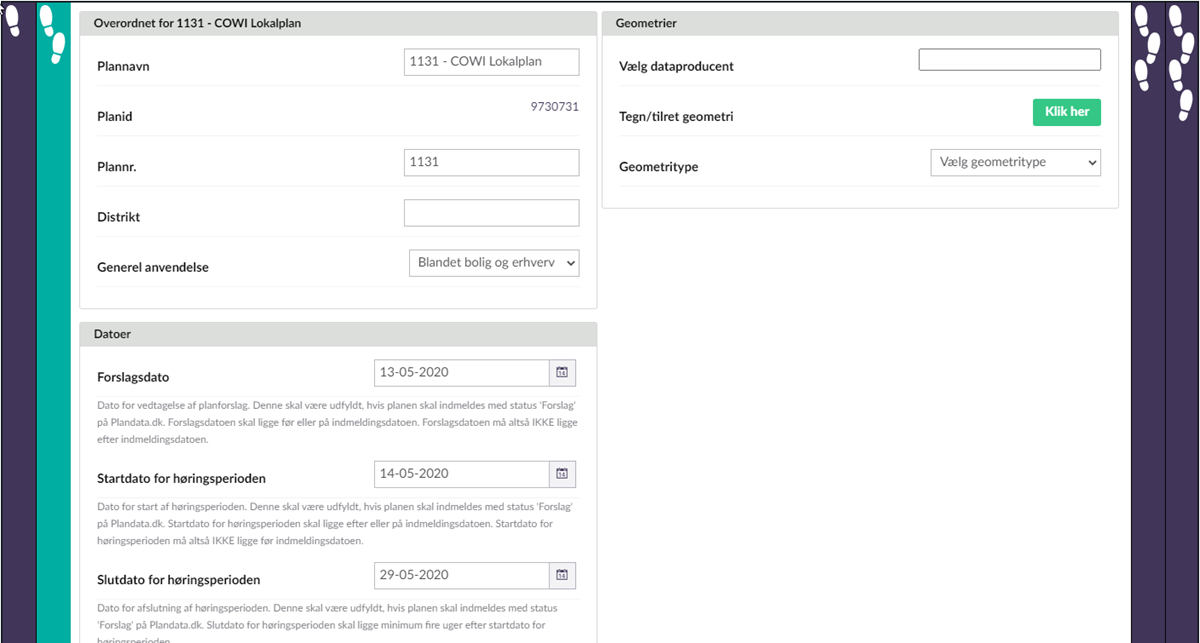The height and width of the screenshot is (643, 1200).
Task: Click the Forslagsdato date text field
Action: point(461,373)
